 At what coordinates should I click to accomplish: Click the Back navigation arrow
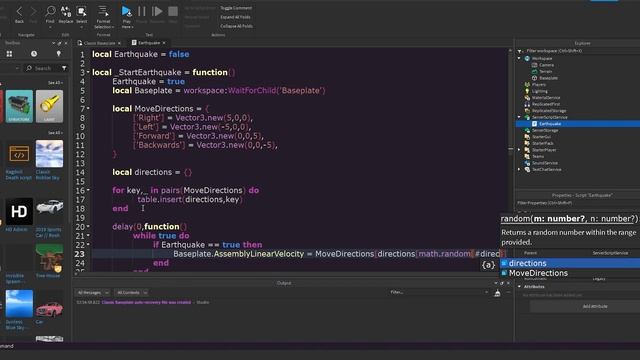19,14
